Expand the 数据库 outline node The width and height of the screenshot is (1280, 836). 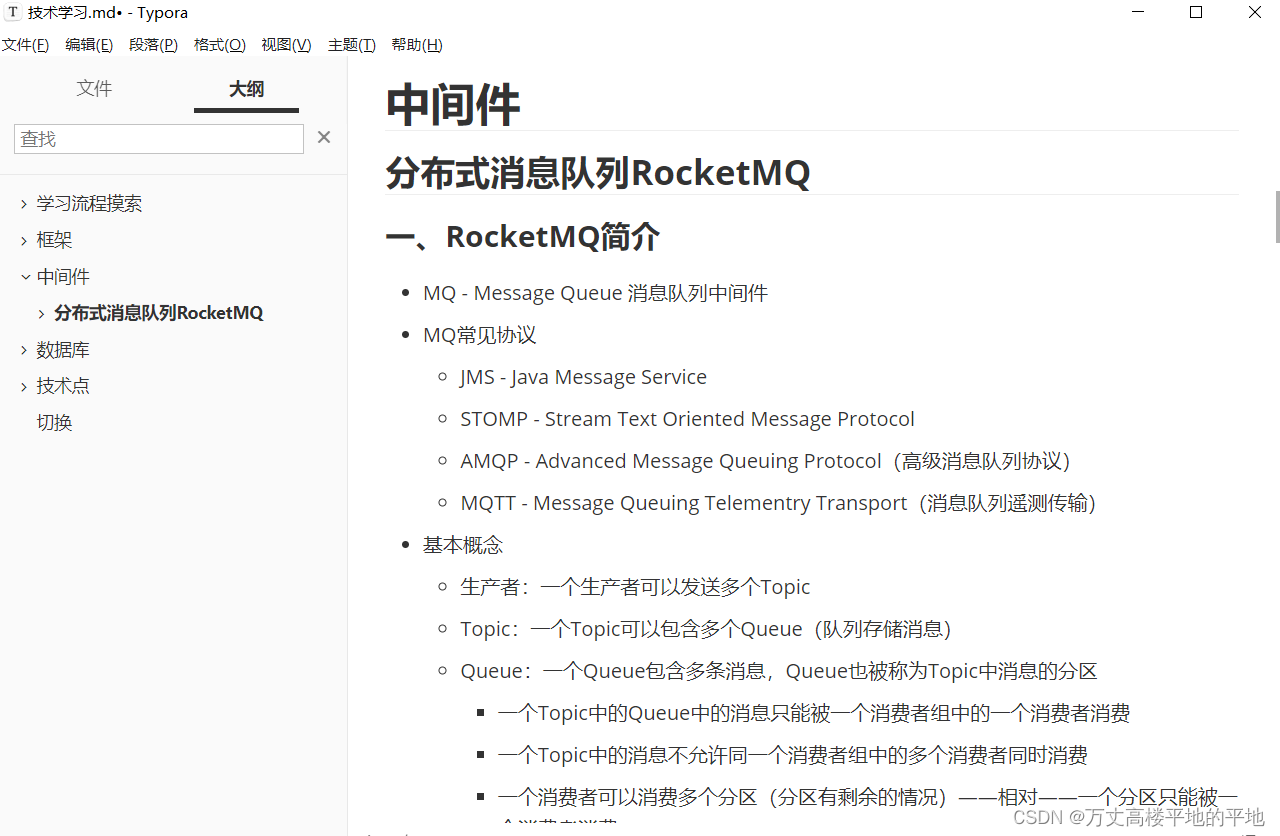[x=24, y=350]
